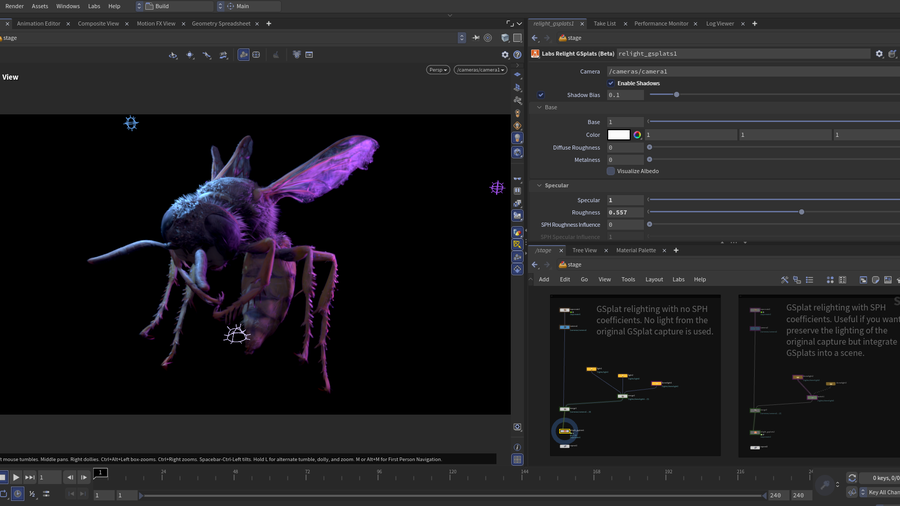Adjust the Shadow Bias slider
This screenshot has height=506, width=900.
point(676,95)
